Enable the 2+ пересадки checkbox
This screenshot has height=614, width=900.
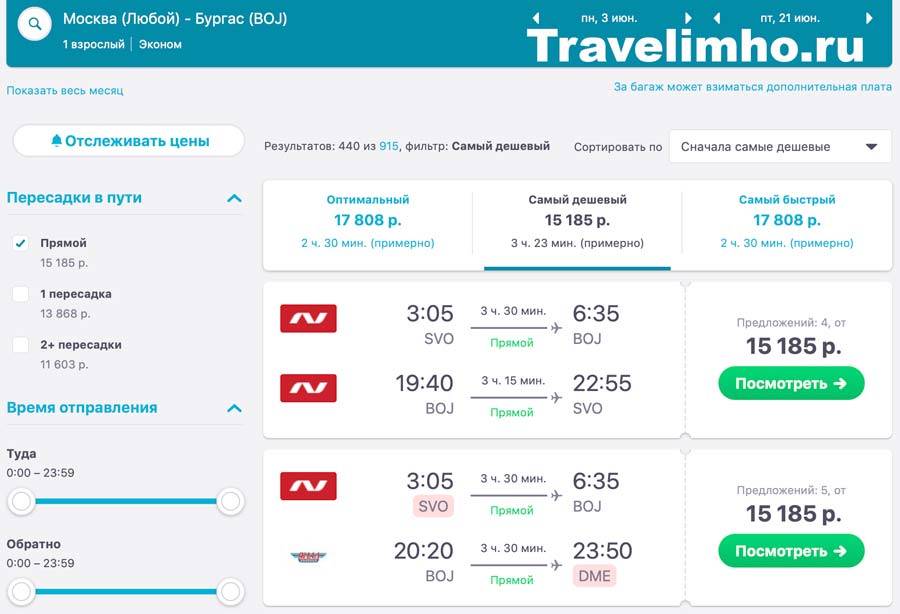21,345
